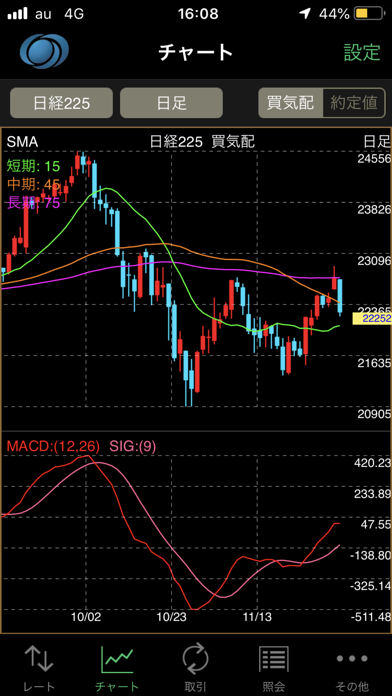Image resolution: width=392 pixels, height=696 pixels.
Task: Tap the 10/23 date marker on axis
Action: coord(171,617)
